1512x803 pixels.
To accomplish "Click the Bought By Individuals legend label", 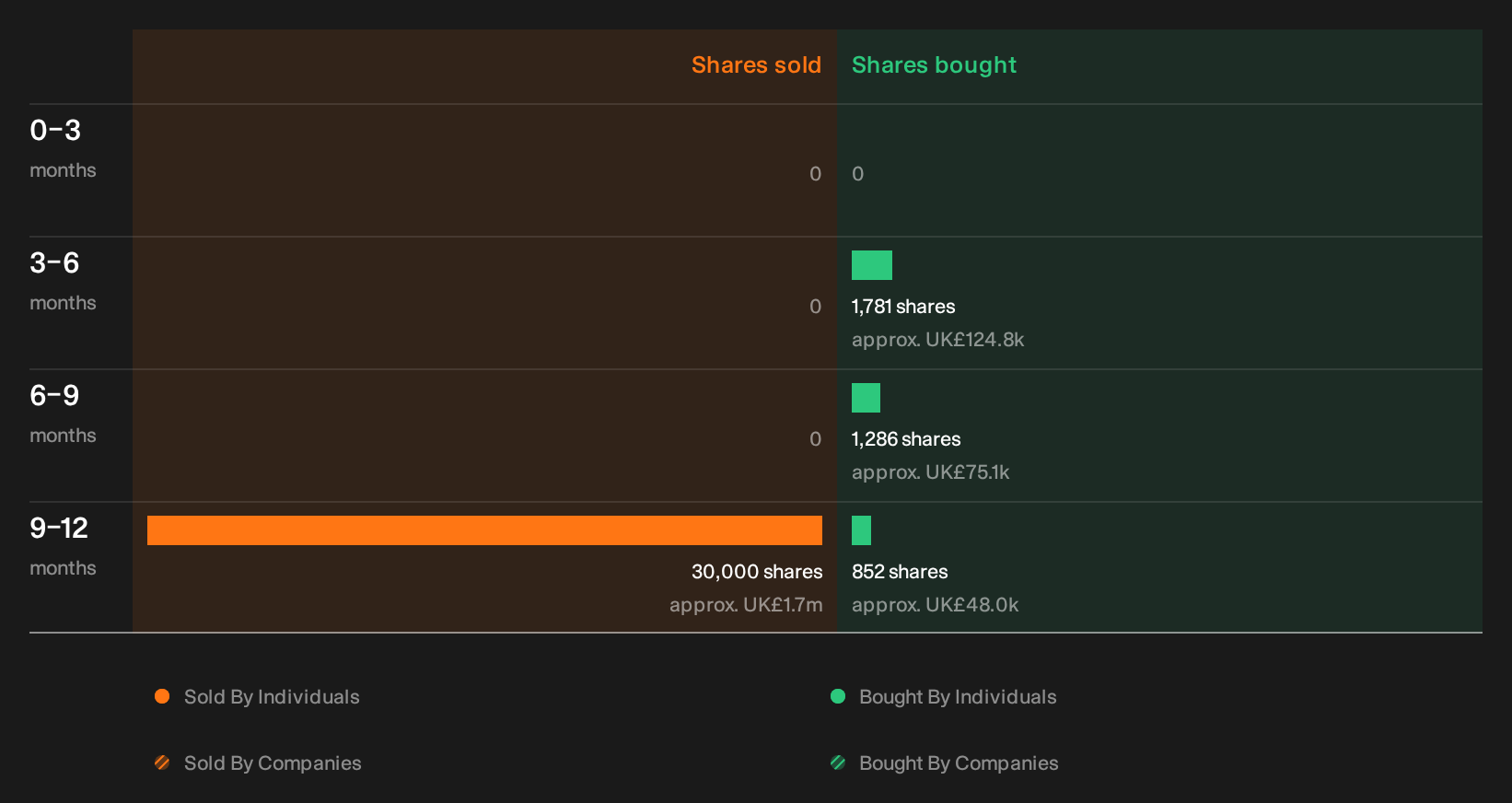I will tap(958, 697).
